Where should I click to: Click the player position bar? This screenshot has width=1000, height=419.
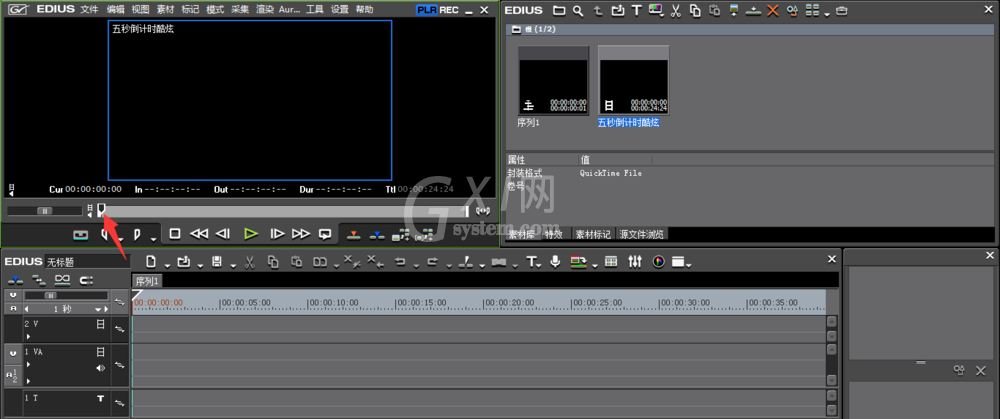tap(284, 211)
